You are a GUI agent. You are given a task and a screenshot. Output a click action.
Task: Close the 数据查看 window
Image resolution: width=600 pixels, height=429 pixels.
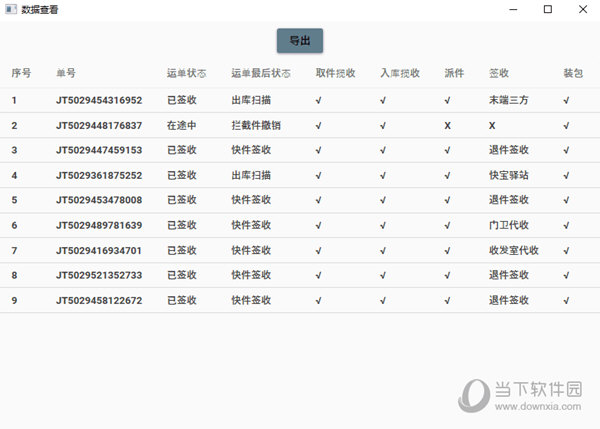click(583, 9)
